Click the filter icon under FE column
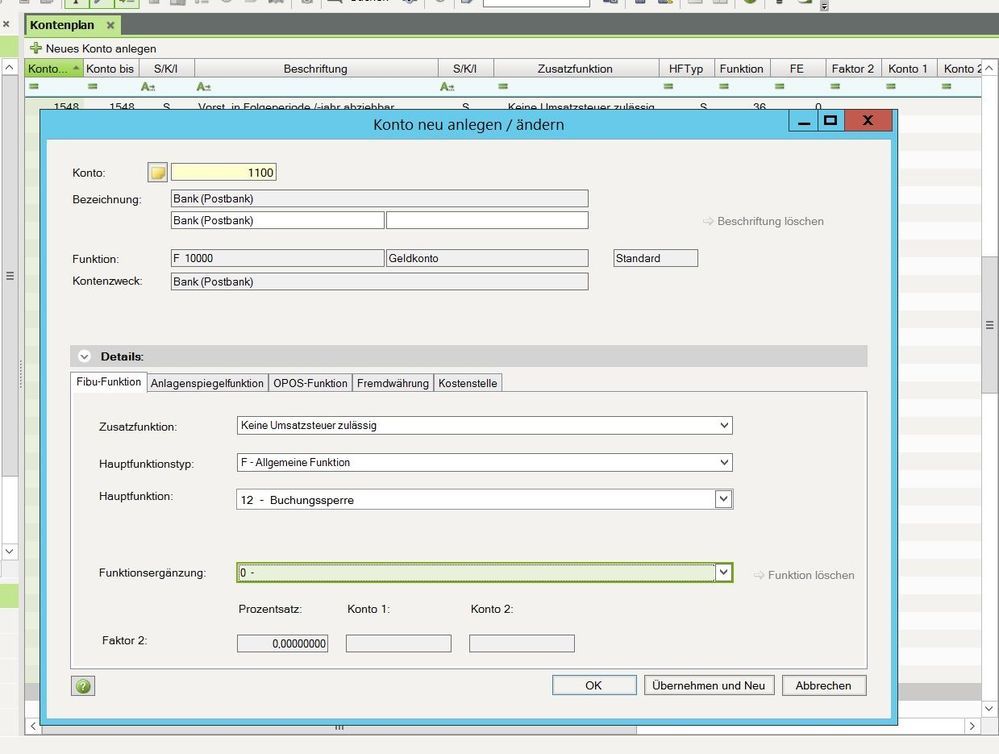Screen dimensions: 999x754 pyautogui.click(x=779, y=86)
